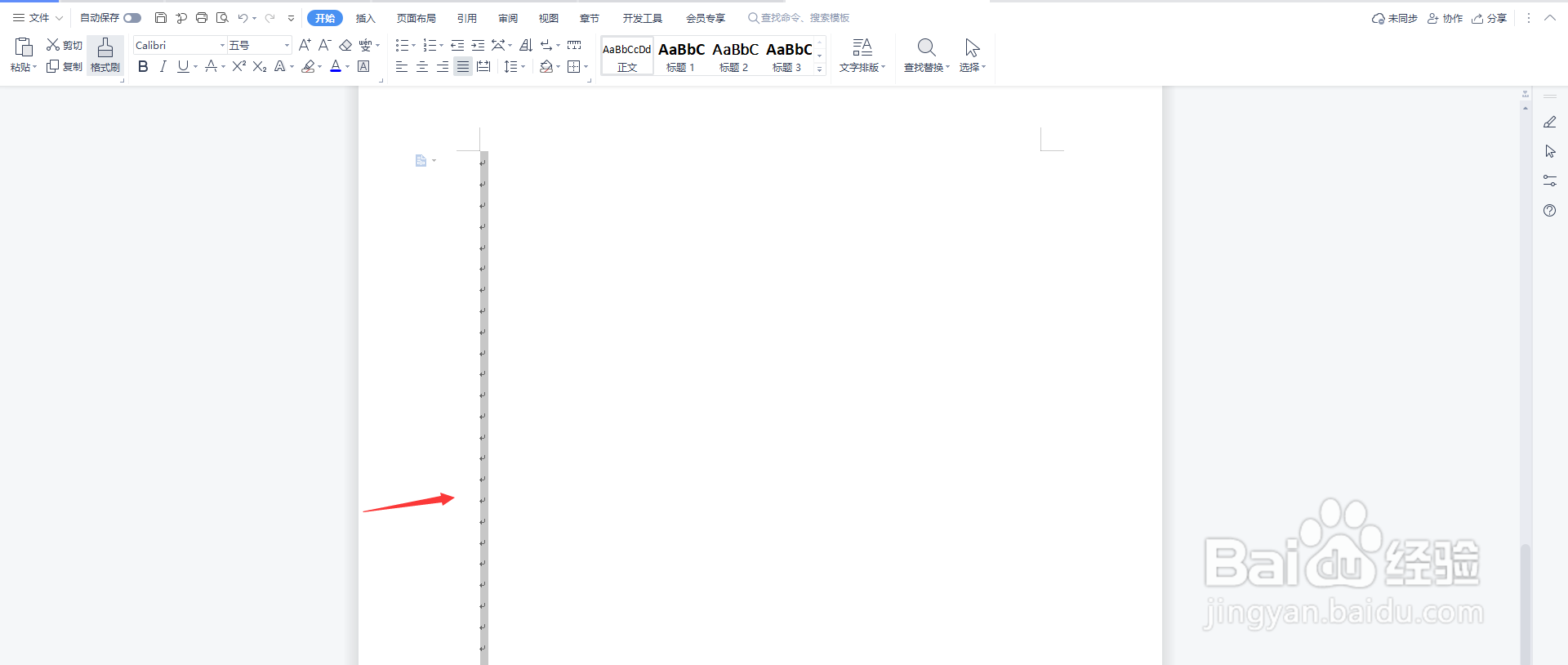The width and height of the screenshot is (1568, 665).
Task: Apply font color red A
Action: [x=336, y=66]
